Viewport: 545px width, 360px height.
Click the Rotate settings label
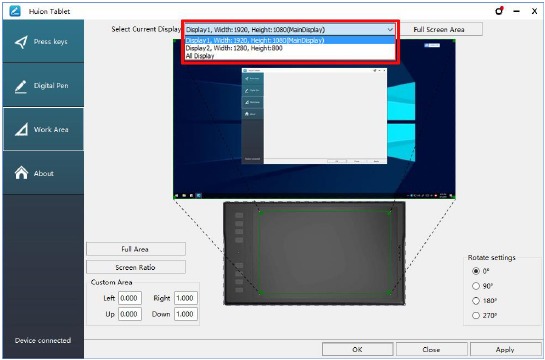491,257
